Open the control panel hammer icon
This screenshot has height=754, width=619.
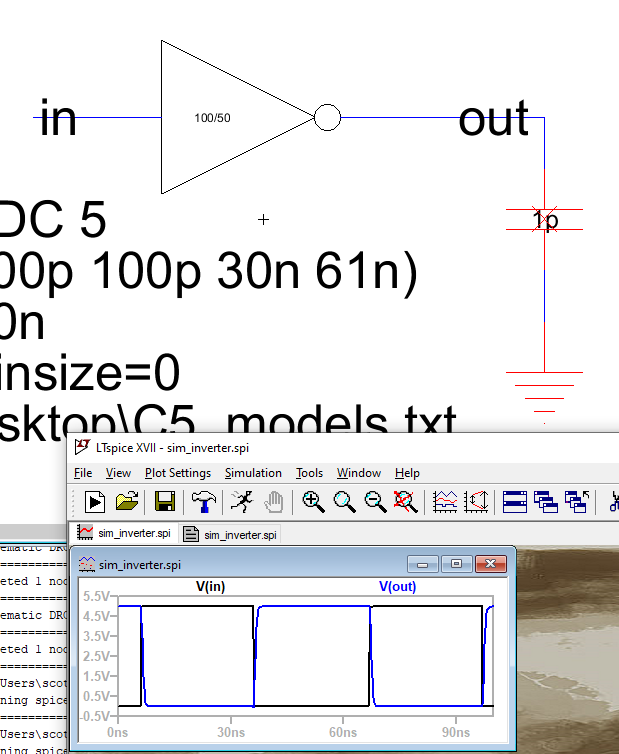click(x=203, y=501)
